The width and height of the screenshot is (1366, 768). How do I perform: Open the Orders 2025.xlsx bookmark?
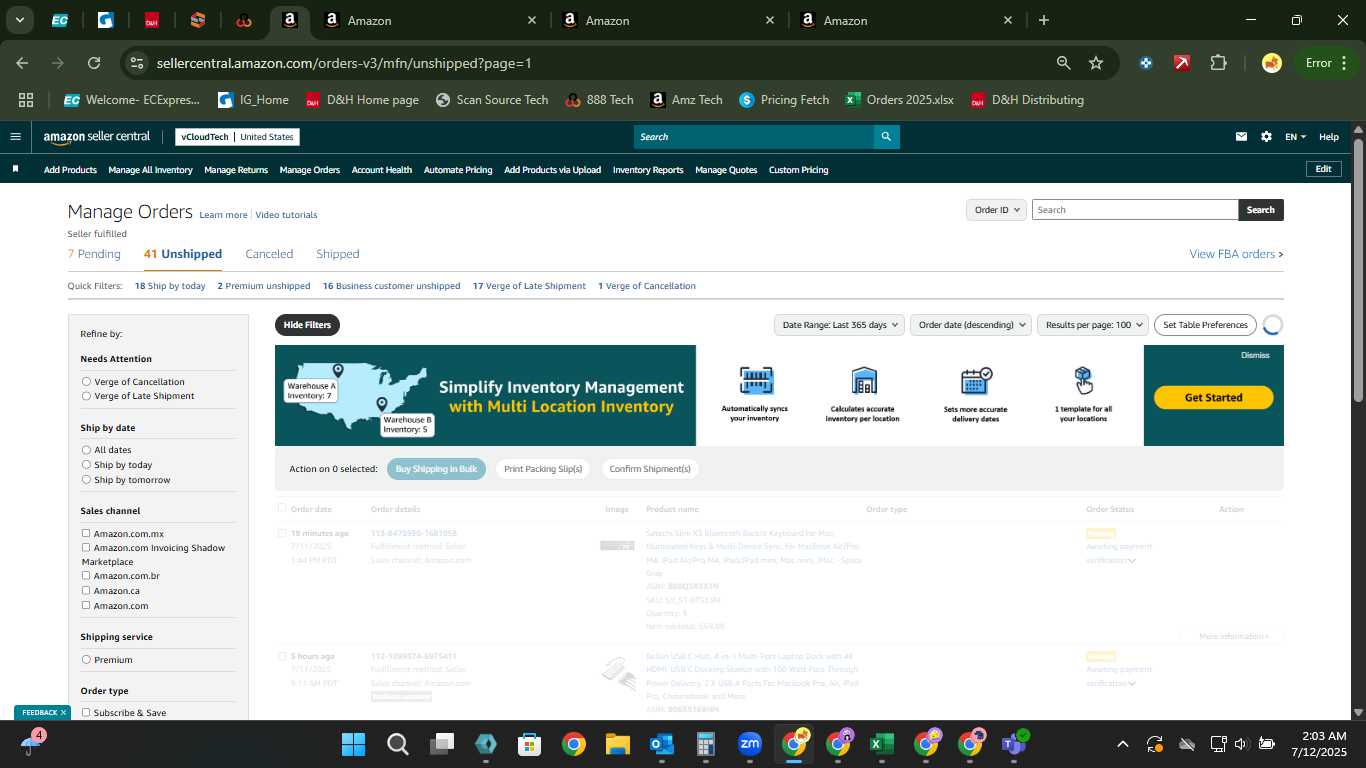(899, 100)
